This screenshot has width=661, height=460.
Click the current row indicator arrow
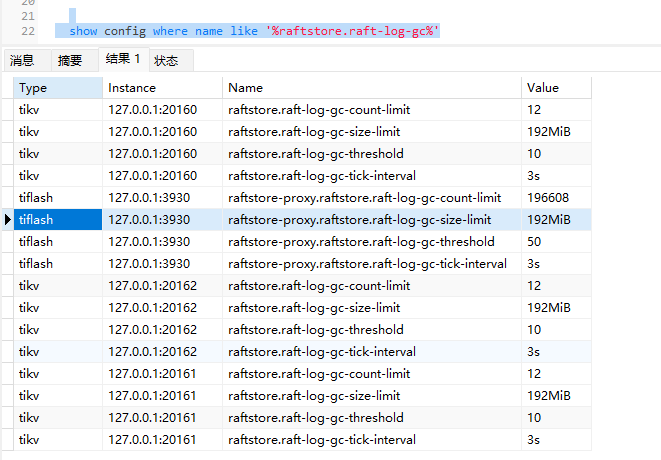[x=8, y=220]
